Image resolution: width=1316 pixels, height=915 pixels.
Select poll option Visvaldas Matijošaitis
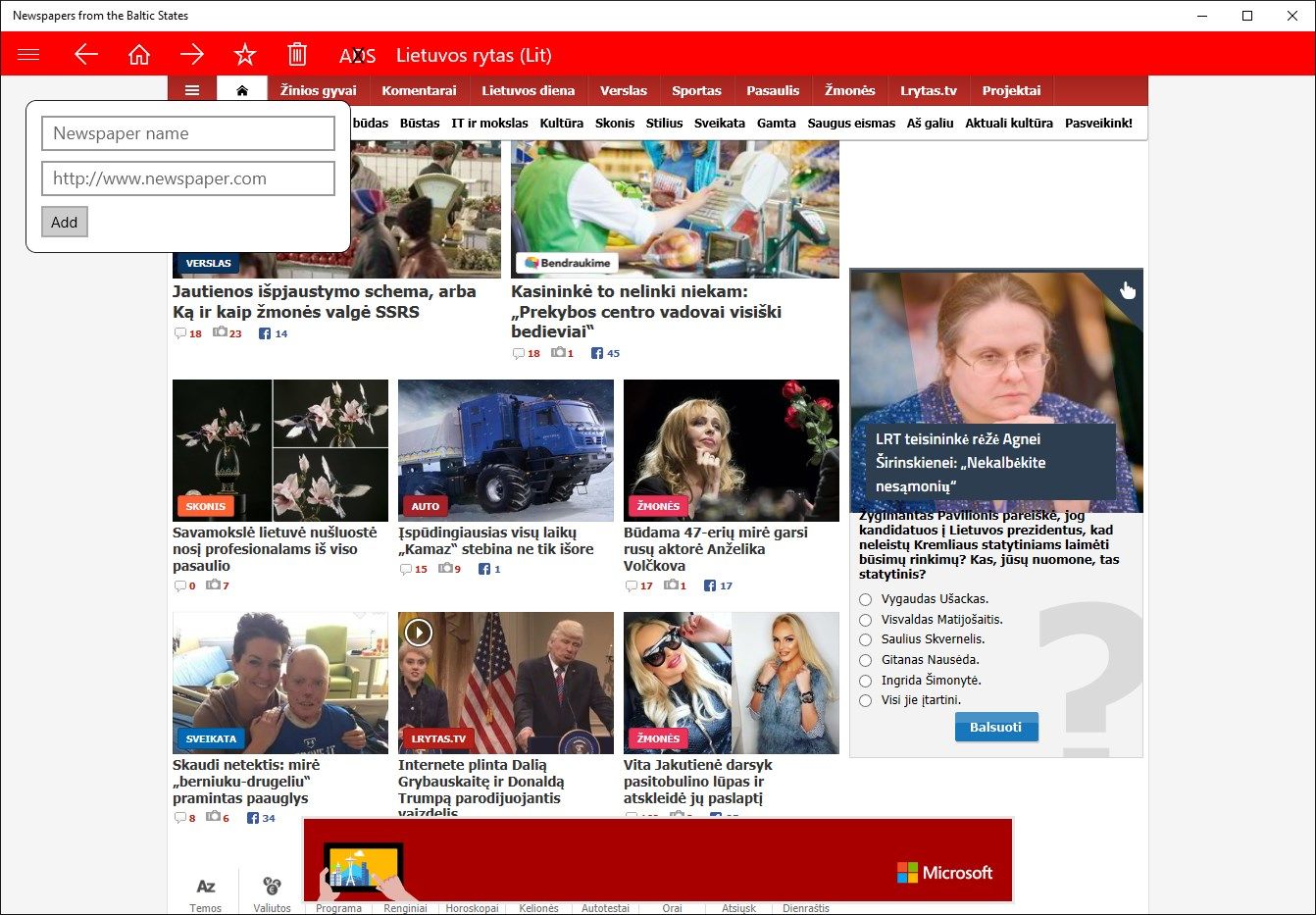point(865,620)
